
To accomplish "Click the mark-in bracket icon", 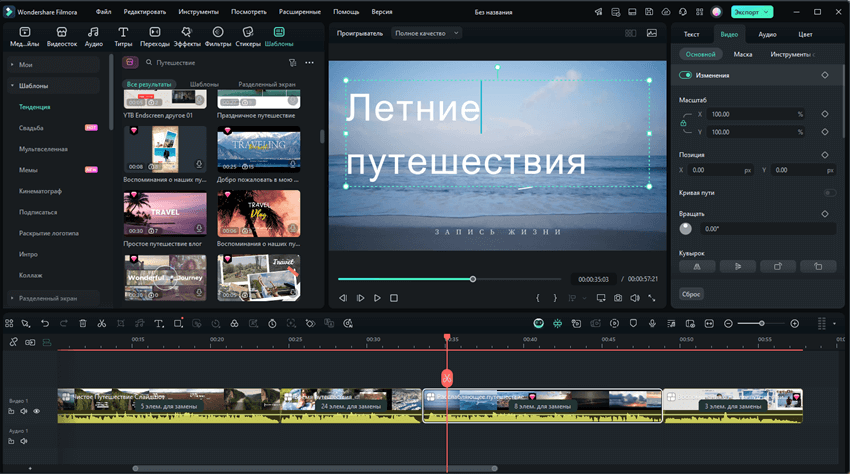I will click(538, 298).
